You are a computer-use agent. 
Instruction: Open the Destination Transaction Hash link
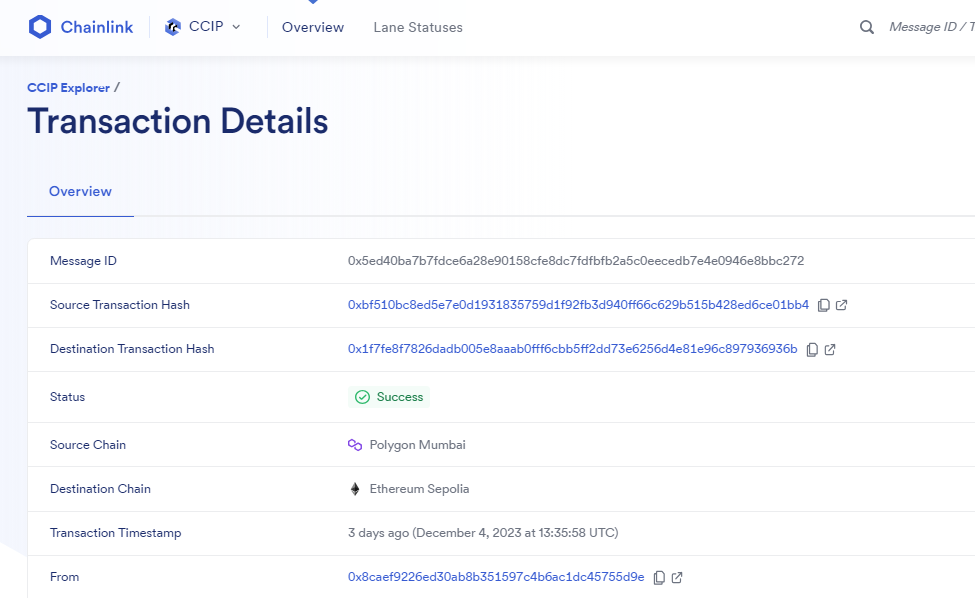point(572,349)
